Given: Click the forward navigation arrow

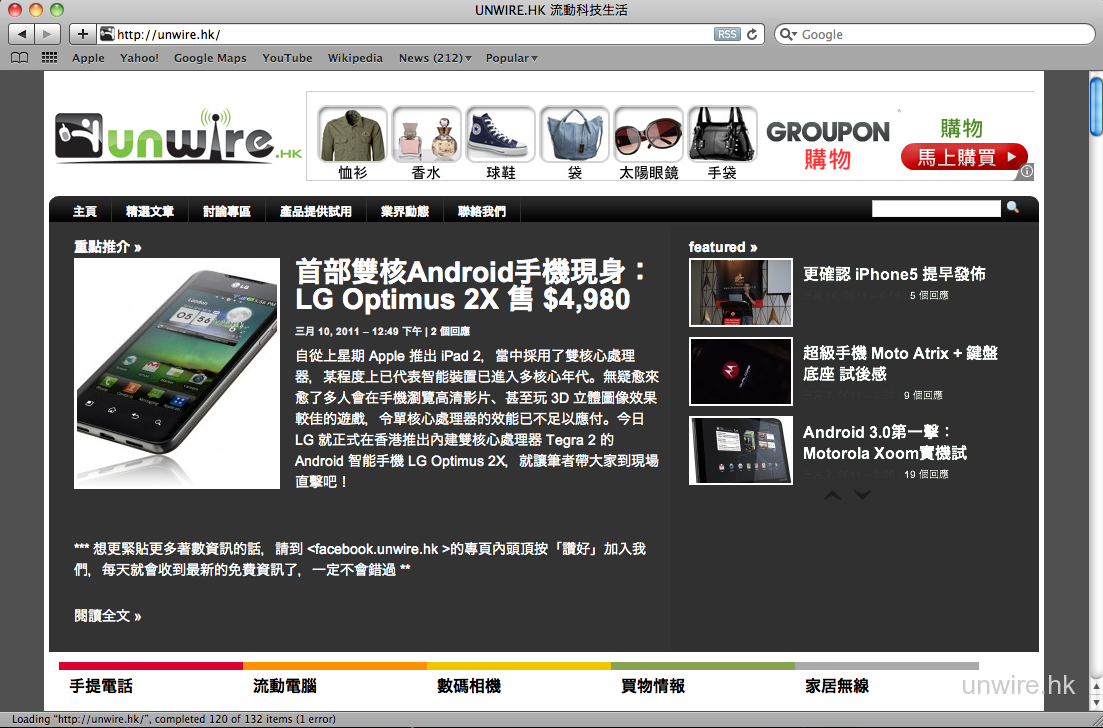Looking at the screenshot, I should (47, 34).
